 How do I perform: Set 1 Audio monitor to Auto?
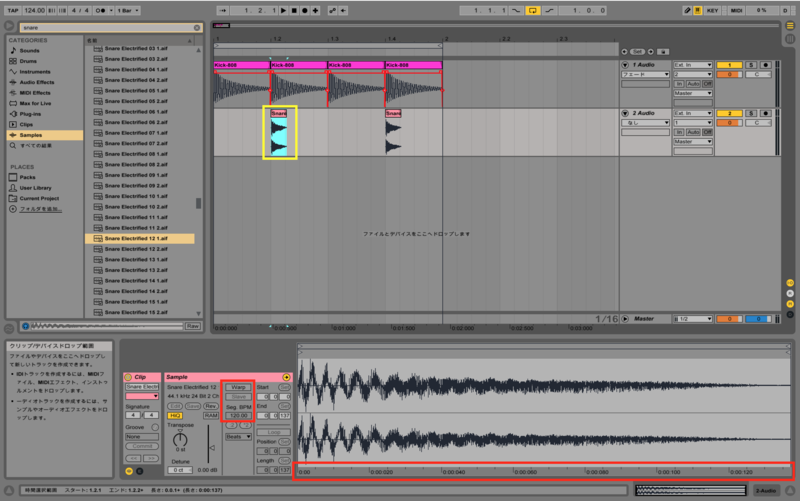(693, 84)
